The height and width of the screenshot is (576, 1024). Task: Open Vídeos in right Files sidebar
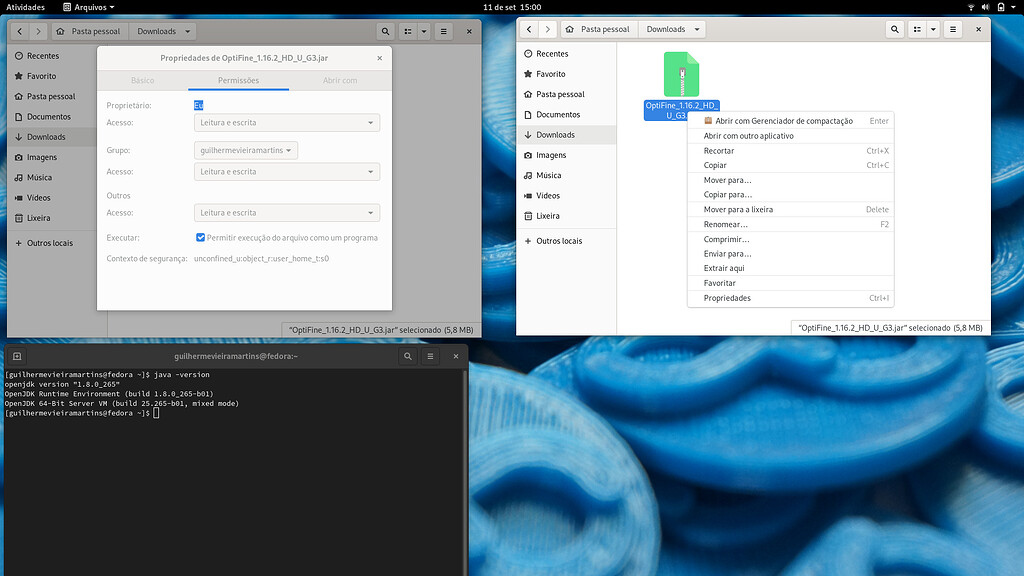tap(566, 195)
